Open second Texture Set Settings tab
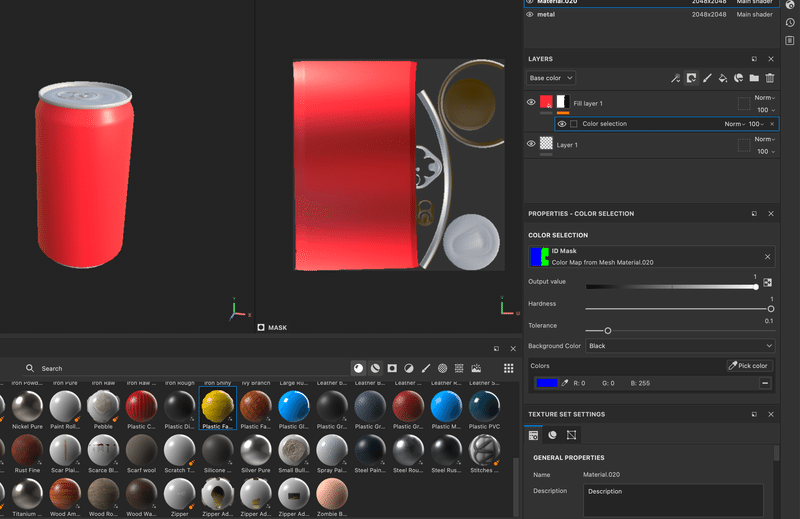Screen dimensions: 800x519 (x=552, y=435)
